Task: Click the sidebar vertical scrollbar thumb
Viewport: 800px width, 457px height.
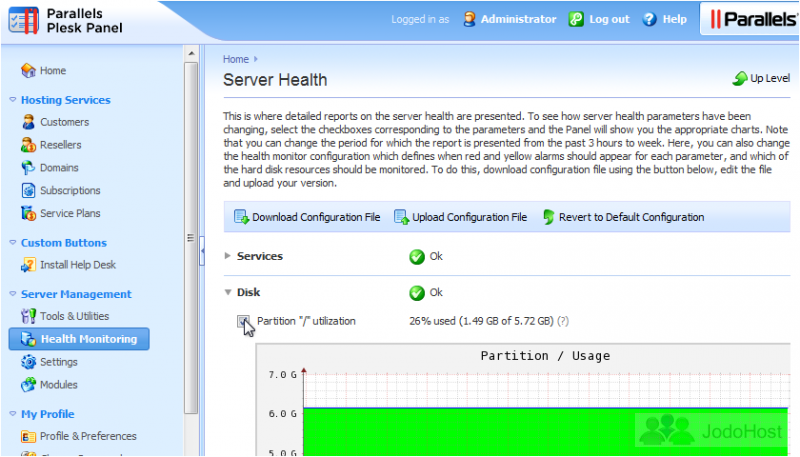Action: point(191,238)
